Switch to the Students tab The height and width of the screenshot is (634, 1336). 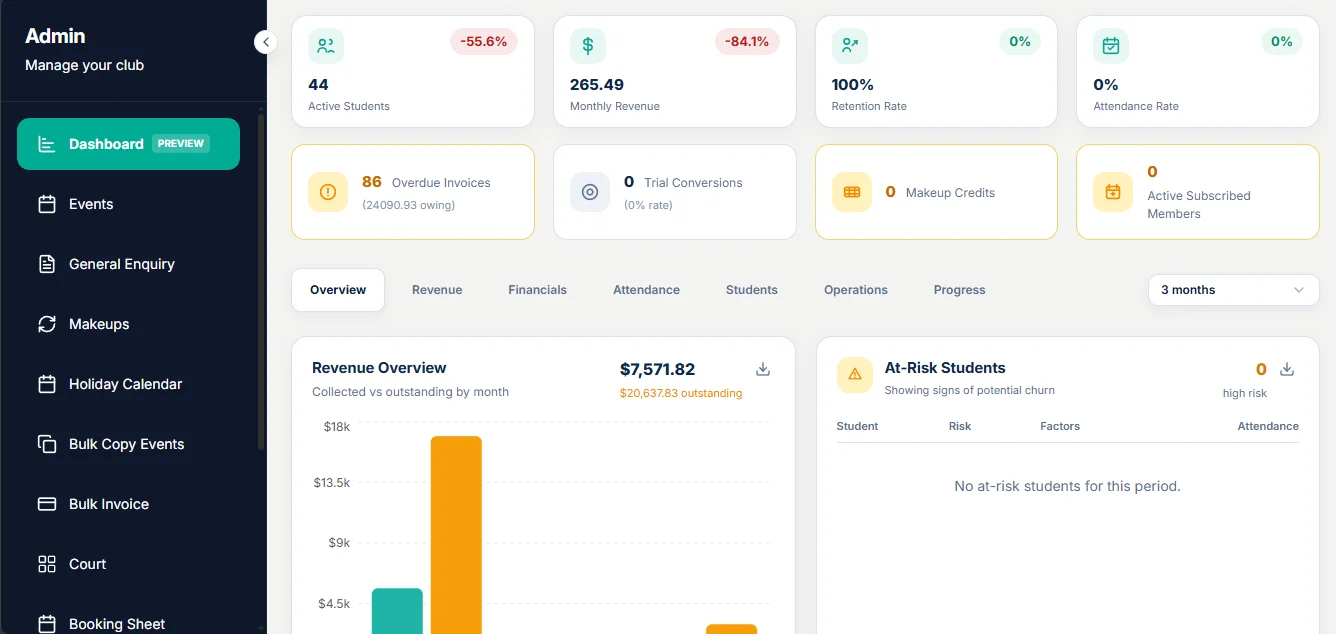point(752,290)
